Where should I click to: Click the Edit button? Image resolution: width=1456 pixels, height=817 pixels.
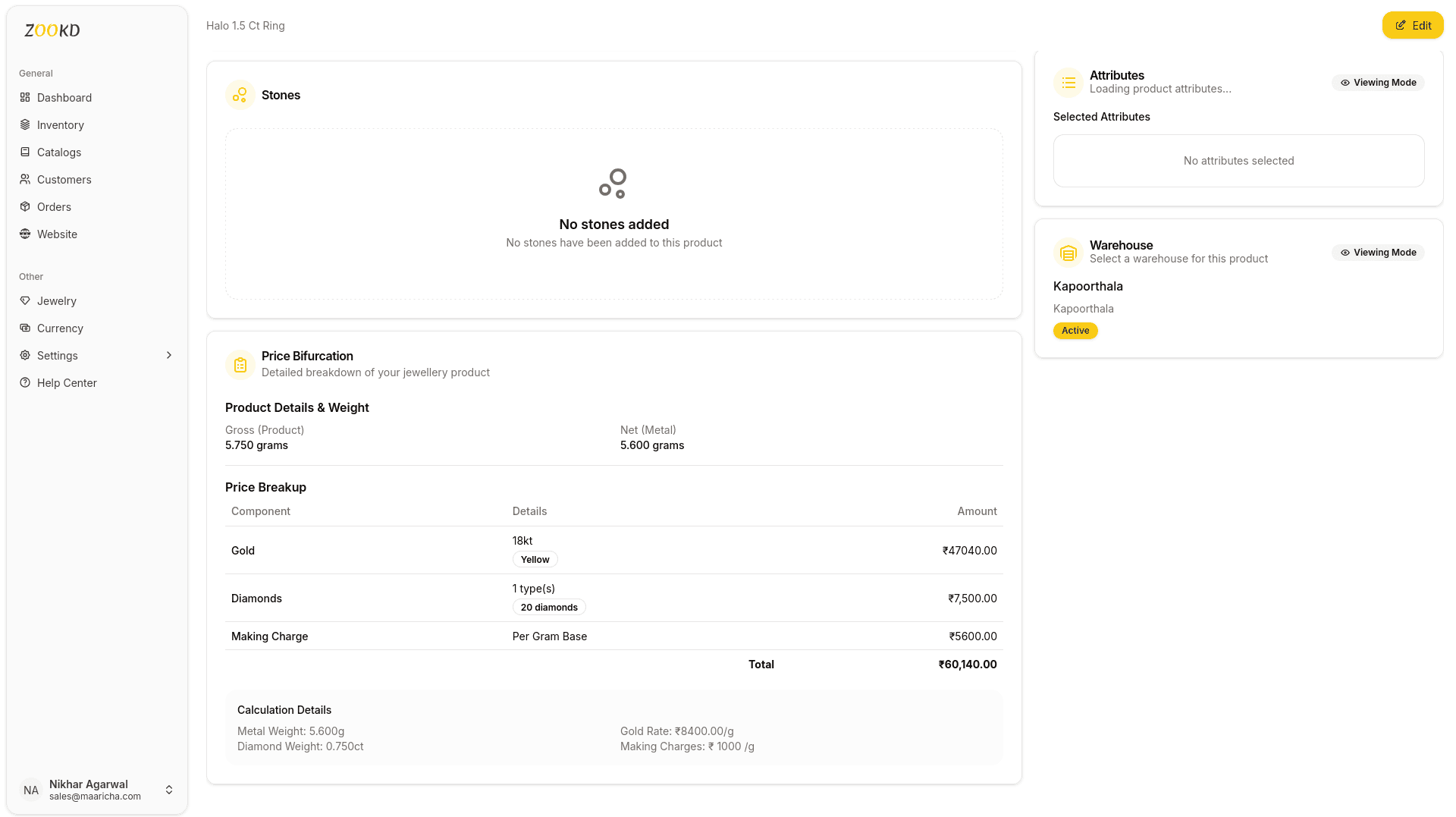tap(1413, 24)
